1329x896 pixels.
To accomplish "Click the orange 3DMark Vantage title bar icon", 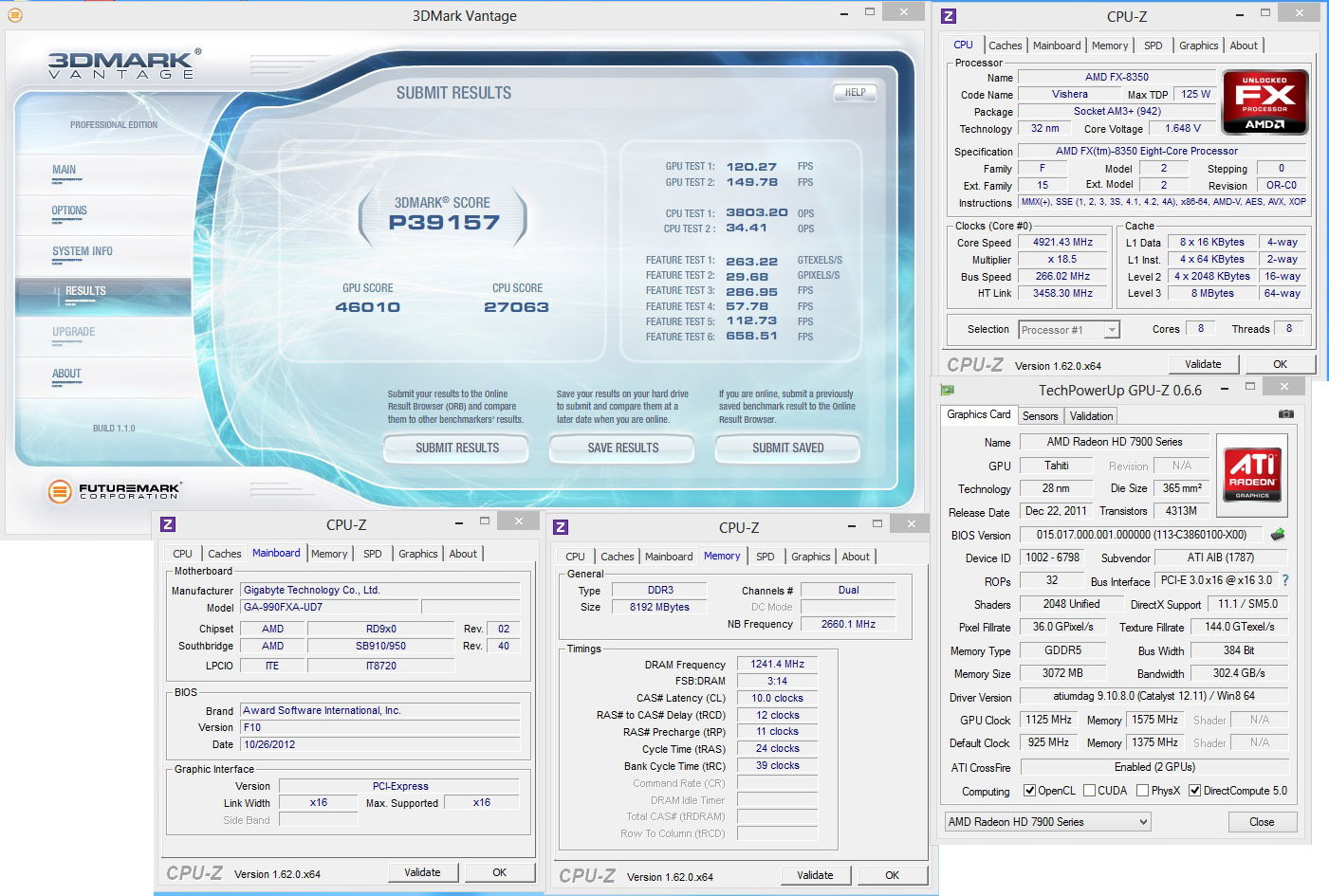I will (x=14, y=15).
